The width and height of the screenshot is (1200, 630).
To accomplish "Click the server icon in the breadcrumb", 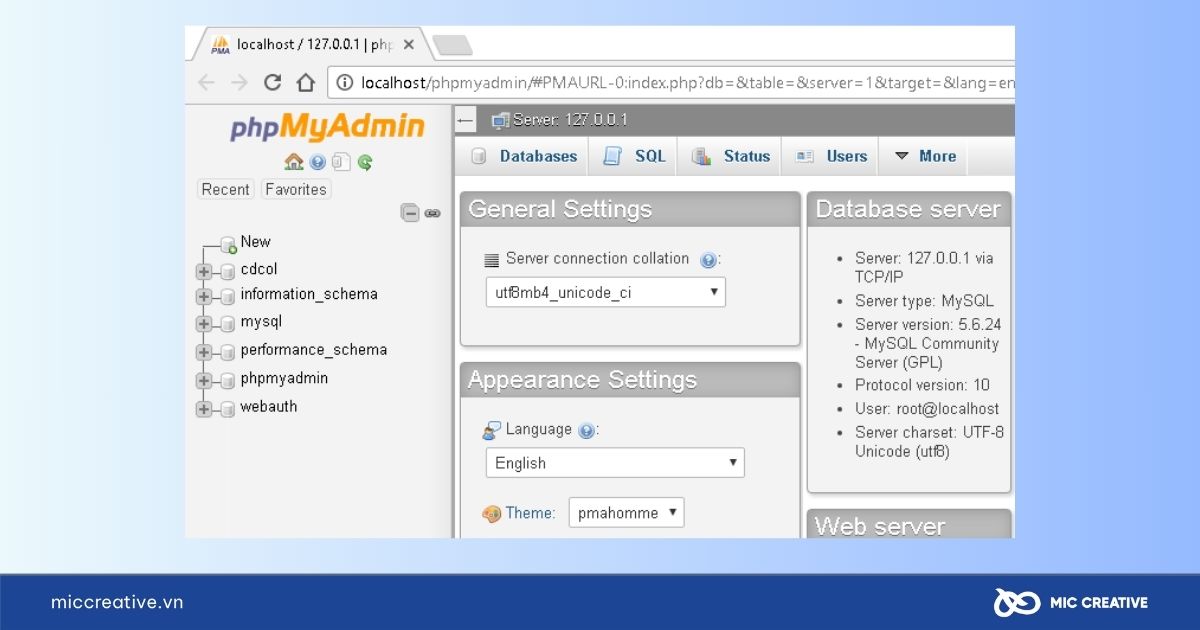I will point(500,120).
